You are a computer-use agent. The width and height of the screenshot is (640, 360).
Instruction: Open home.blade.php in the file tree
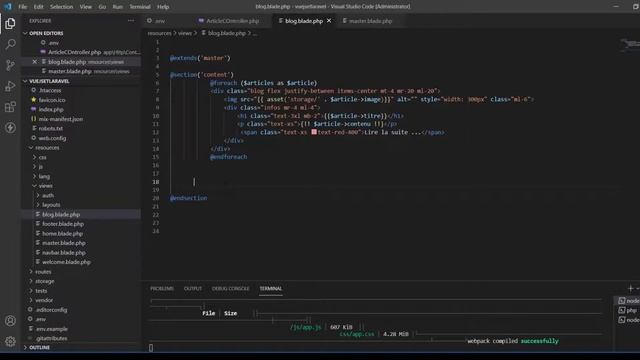(x=62, y=233)
